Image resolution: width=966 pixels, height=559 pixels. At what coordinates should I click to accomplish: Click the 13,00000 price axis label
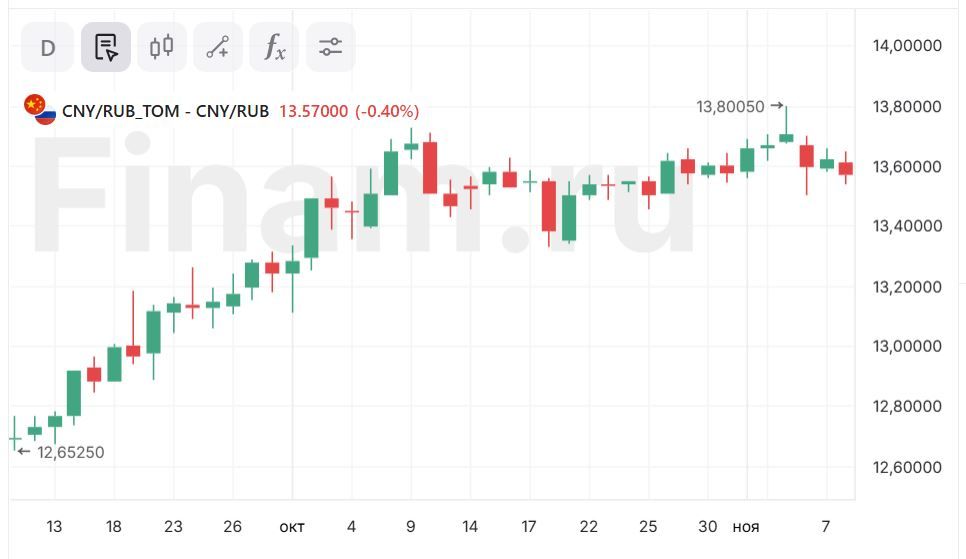pyautogui.click(x=907, y=346)
